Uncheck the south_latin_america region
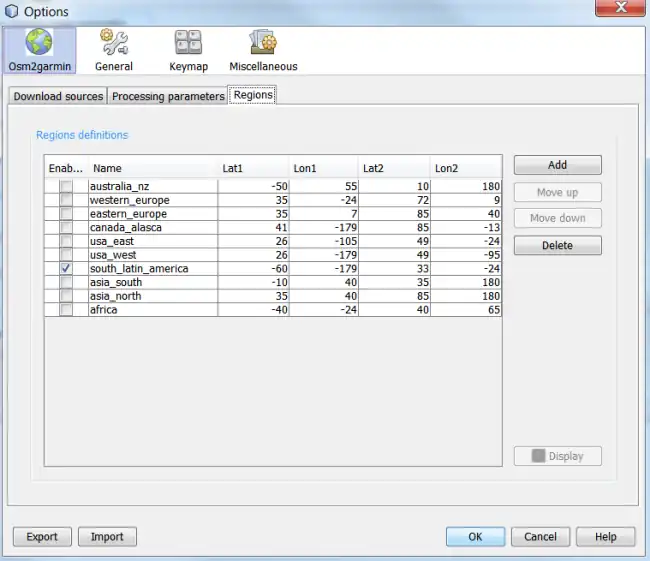 click(x=66, y=269)
